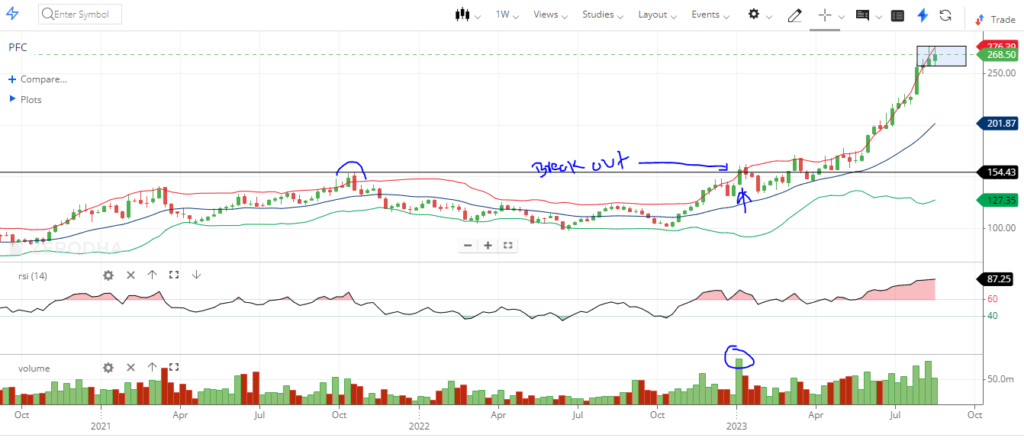Click the Compare... plus link
The height and width of the screenshot is (441, 1024).
(37, 79)
